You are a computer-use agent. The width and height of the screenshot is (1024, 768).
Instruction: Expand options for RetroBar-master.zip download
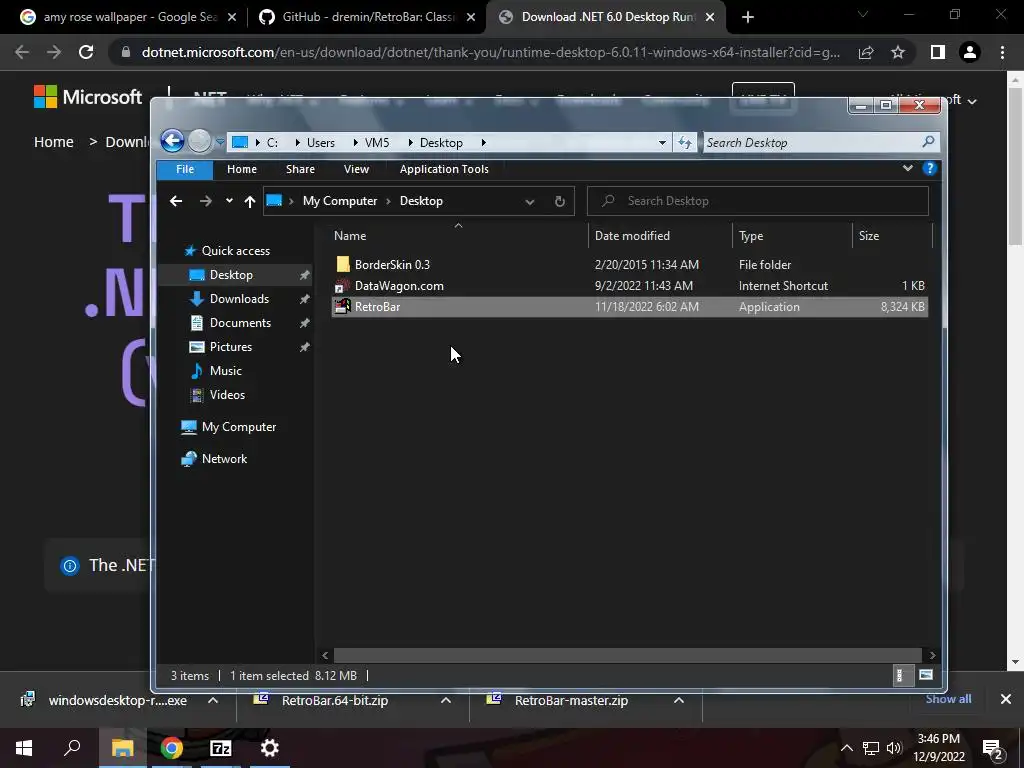(x=679, y=700)
